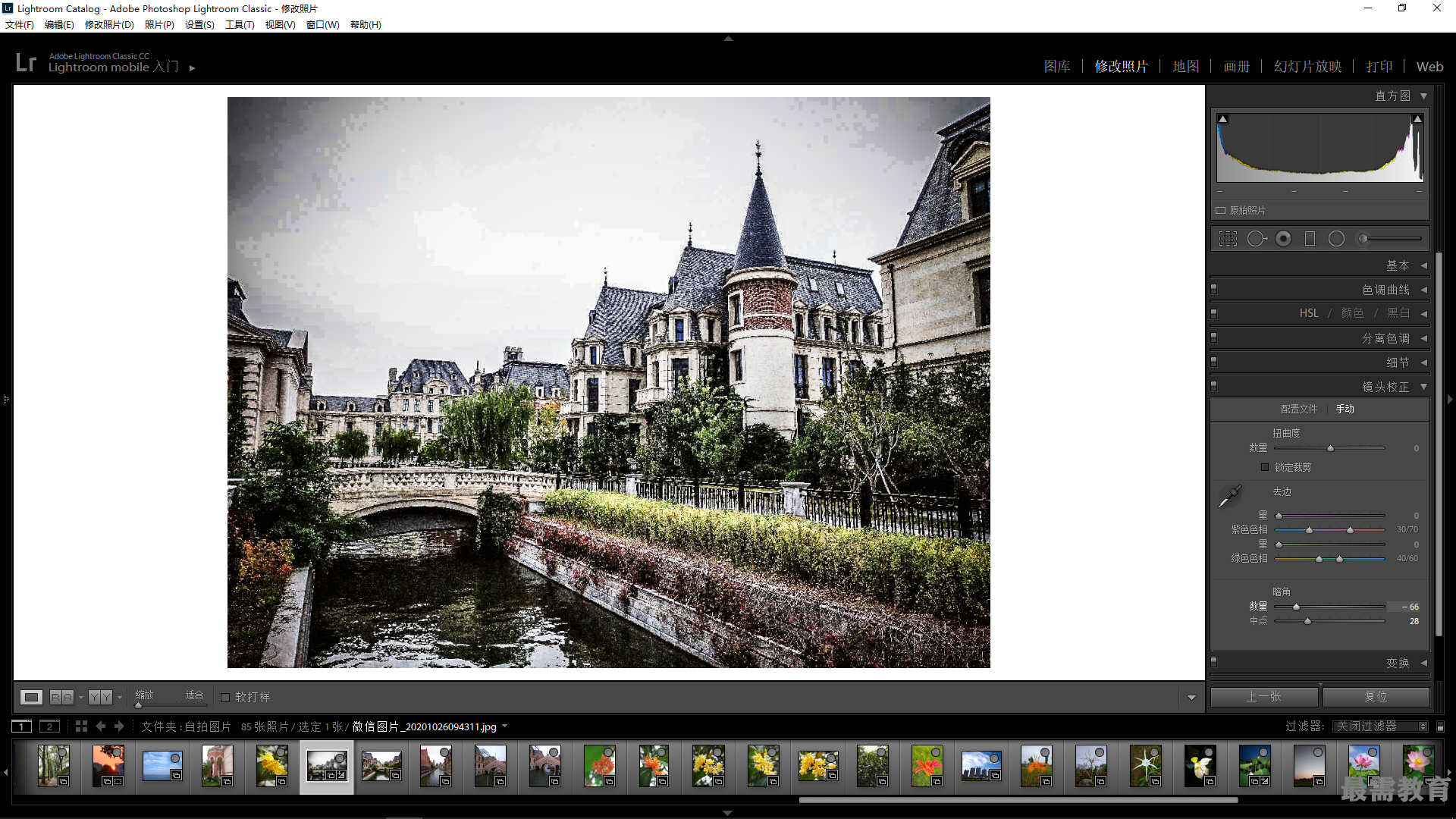Go back to previous source

[101, 726]
